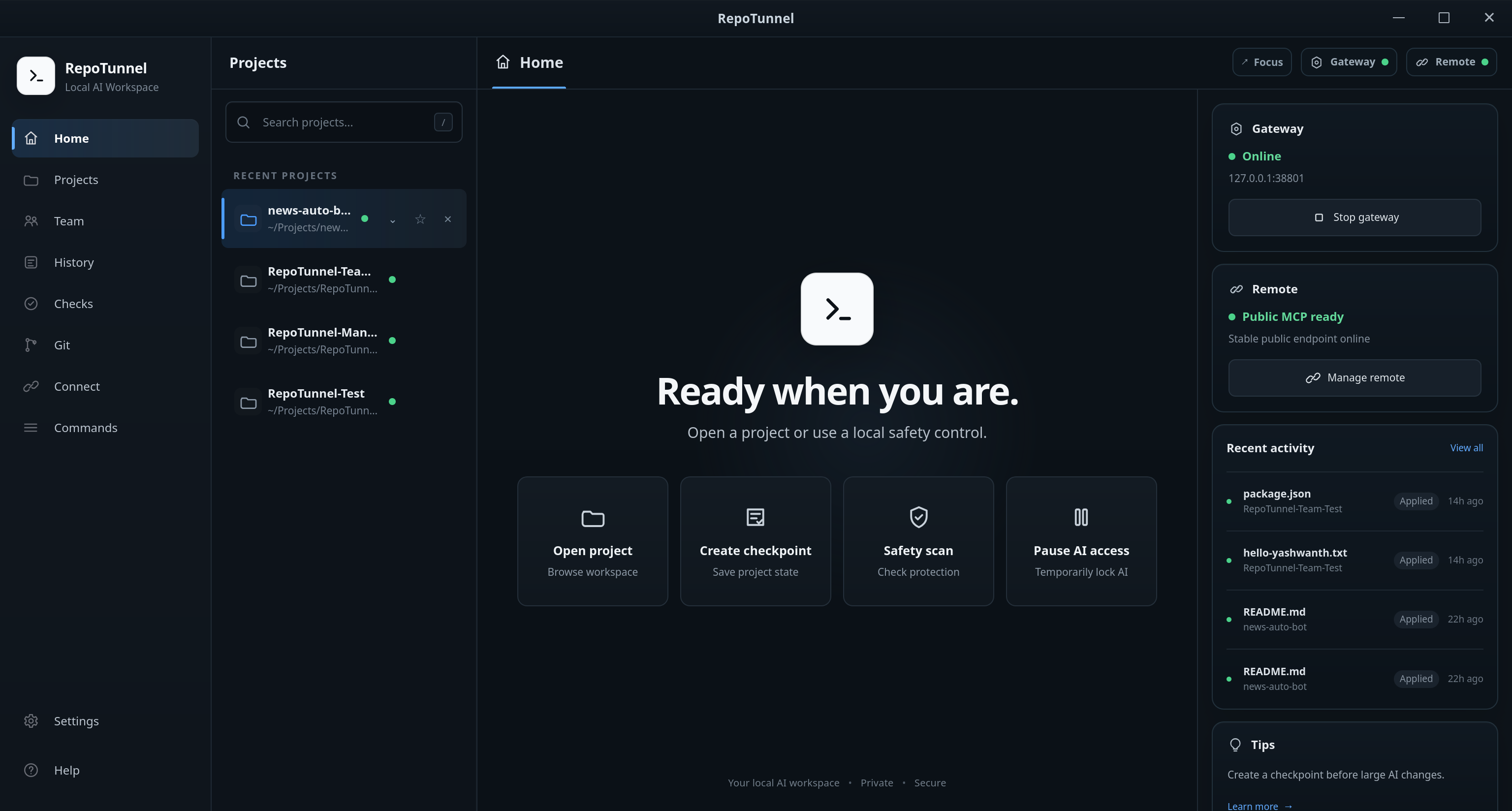Click the Pause AI access card
Viewport: 1512px width, 811px height.
(1081, 542)
